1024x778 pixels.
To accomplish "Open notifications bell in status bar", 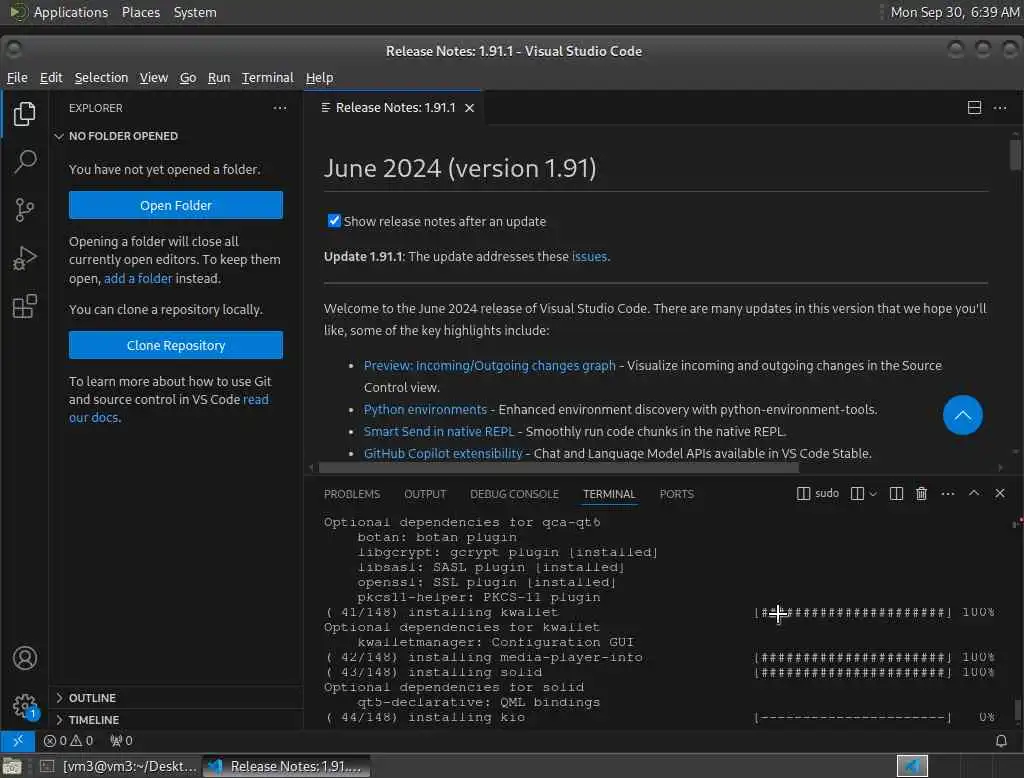I will pos(1001,741).
